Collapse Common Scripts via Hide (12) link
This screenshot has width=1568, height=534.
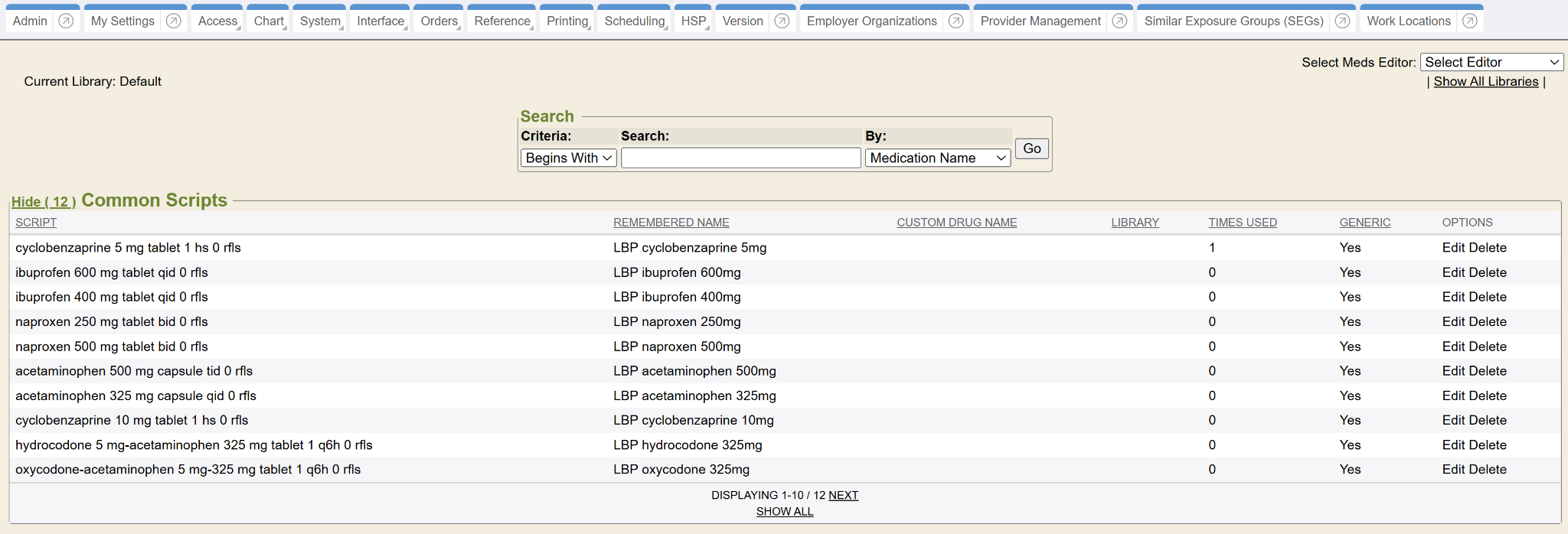(x=44, y=202)
